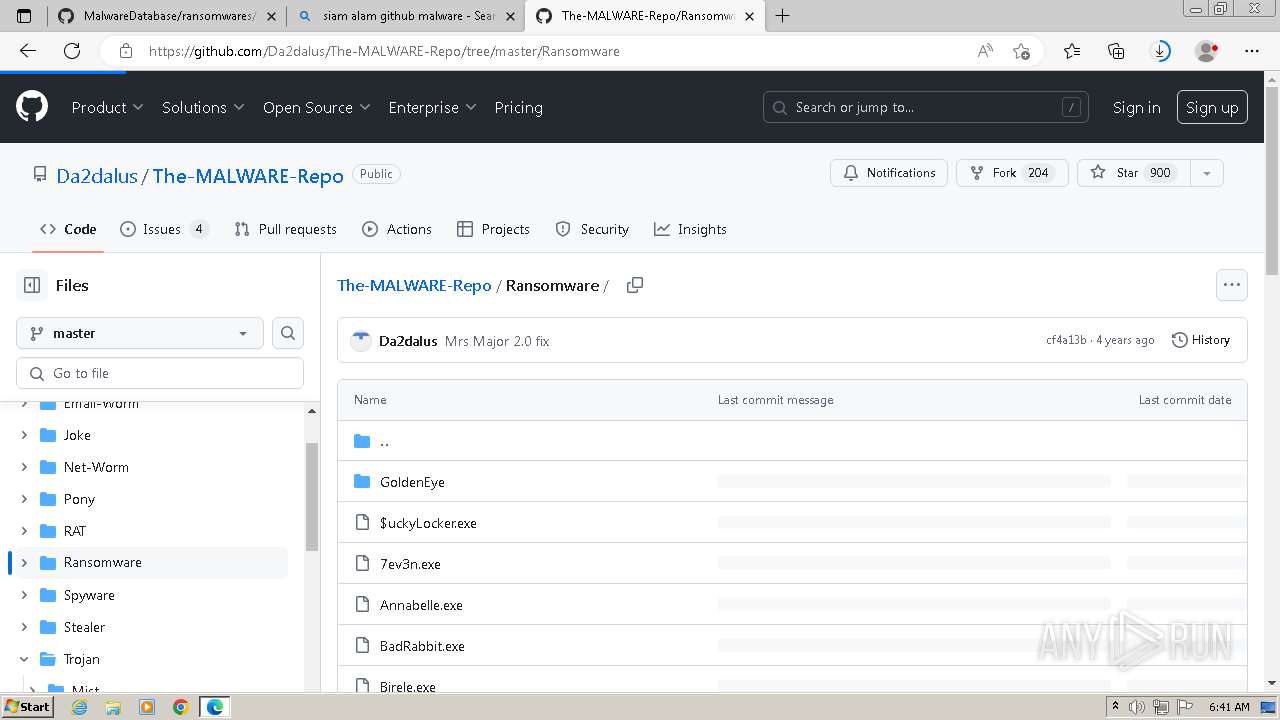Open the BadRabbit.exe file
Viewport: 1280px width, 720px height.
422,646
